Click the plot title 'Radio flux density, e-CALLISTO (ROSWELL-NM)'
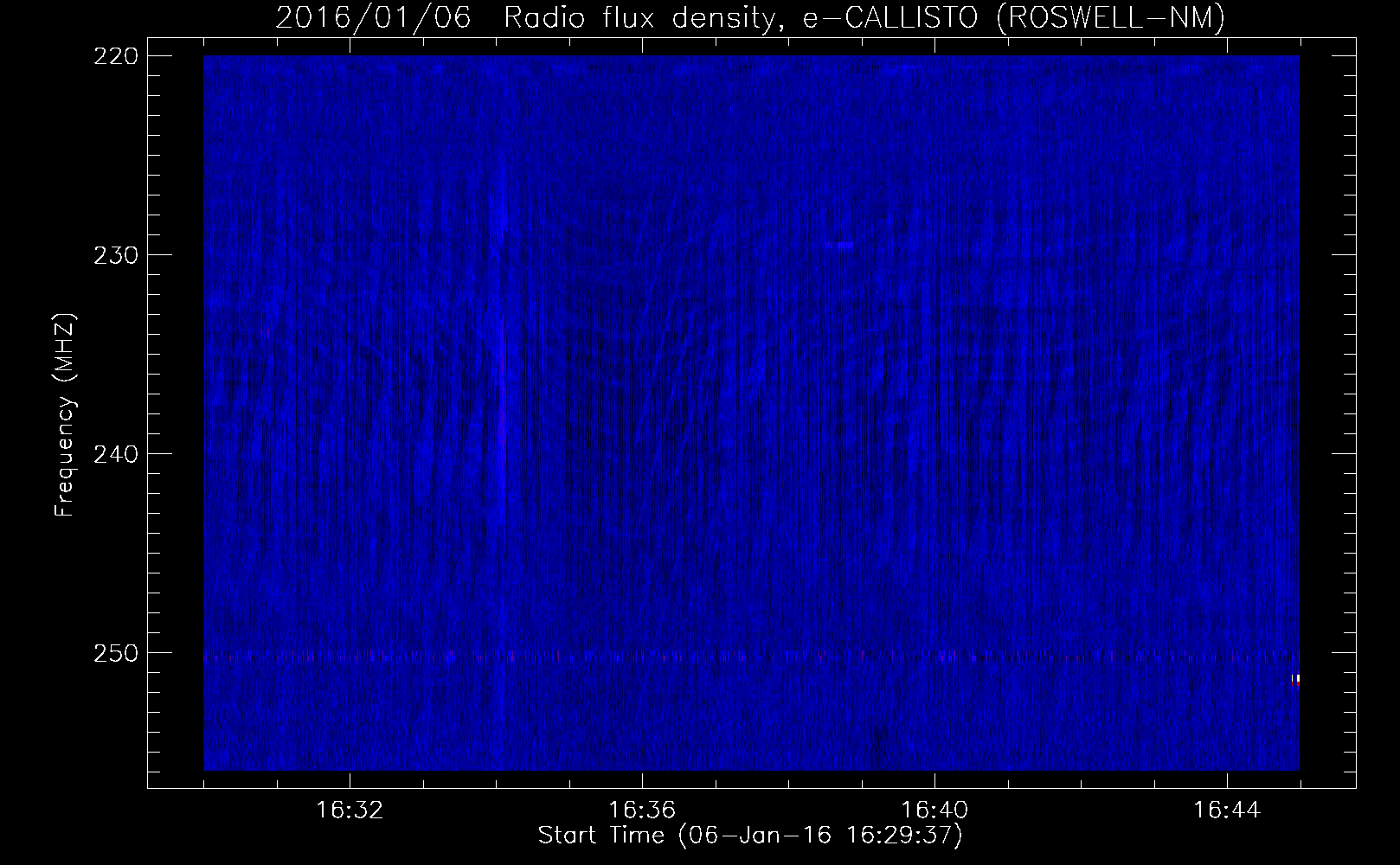 [x=864, y=18]
